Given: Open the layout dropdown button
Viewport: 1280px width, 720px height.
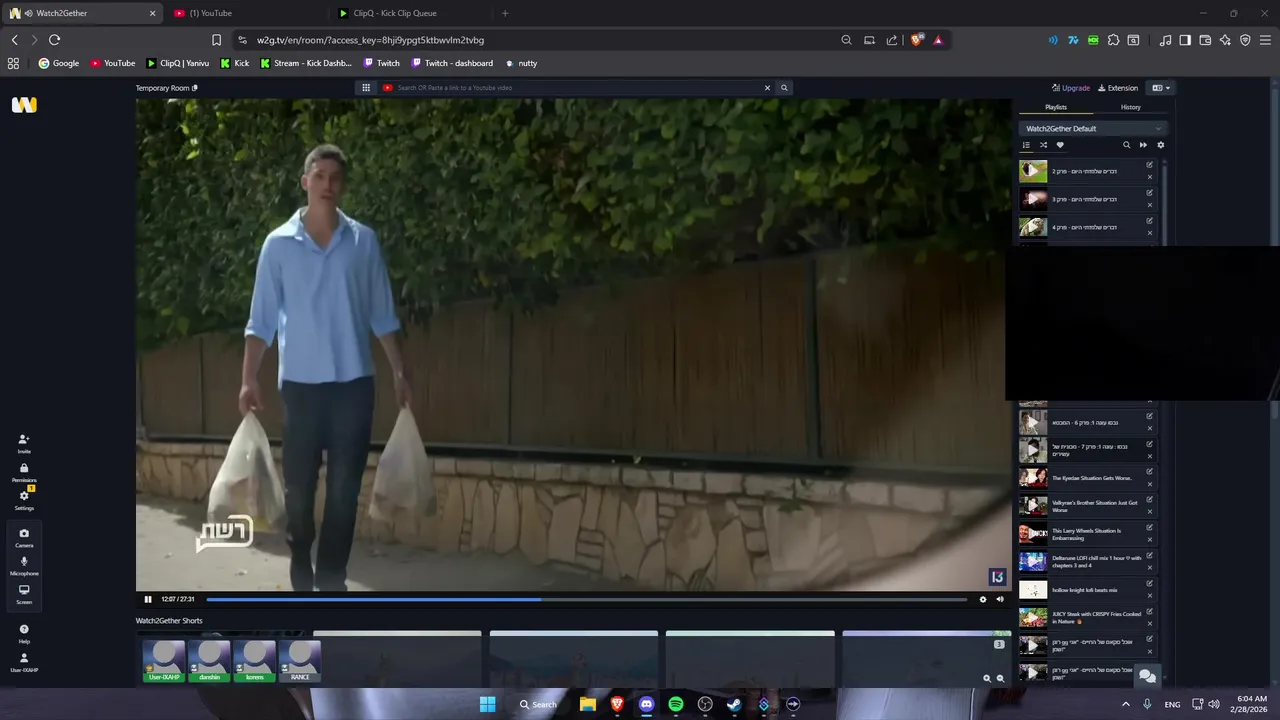Looking at the screenshot, I should [x=1161, y=88].
